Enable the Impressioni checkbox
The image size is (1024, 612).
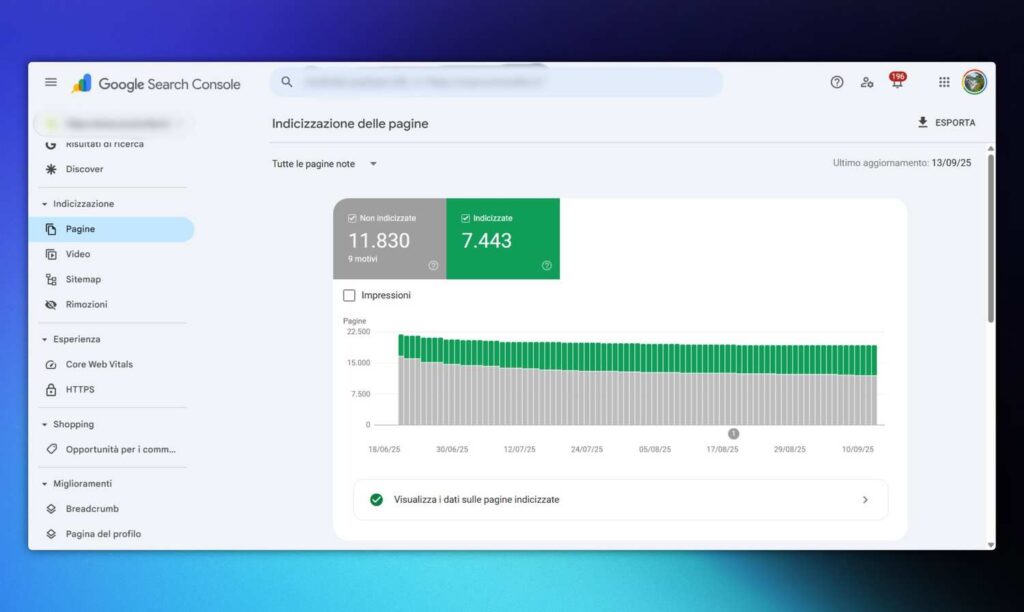click(x=349, y=295)
